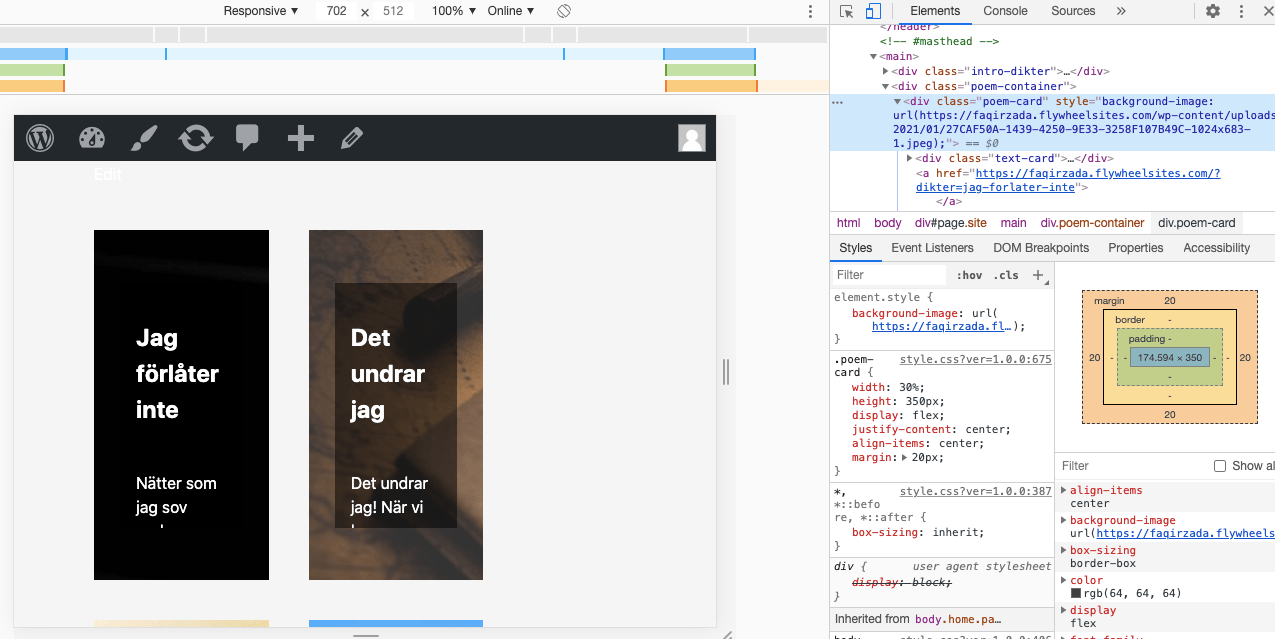Expand computed box-sizing property
Viewport: 1275px width, 639px height.
[x=1064, y=550]
